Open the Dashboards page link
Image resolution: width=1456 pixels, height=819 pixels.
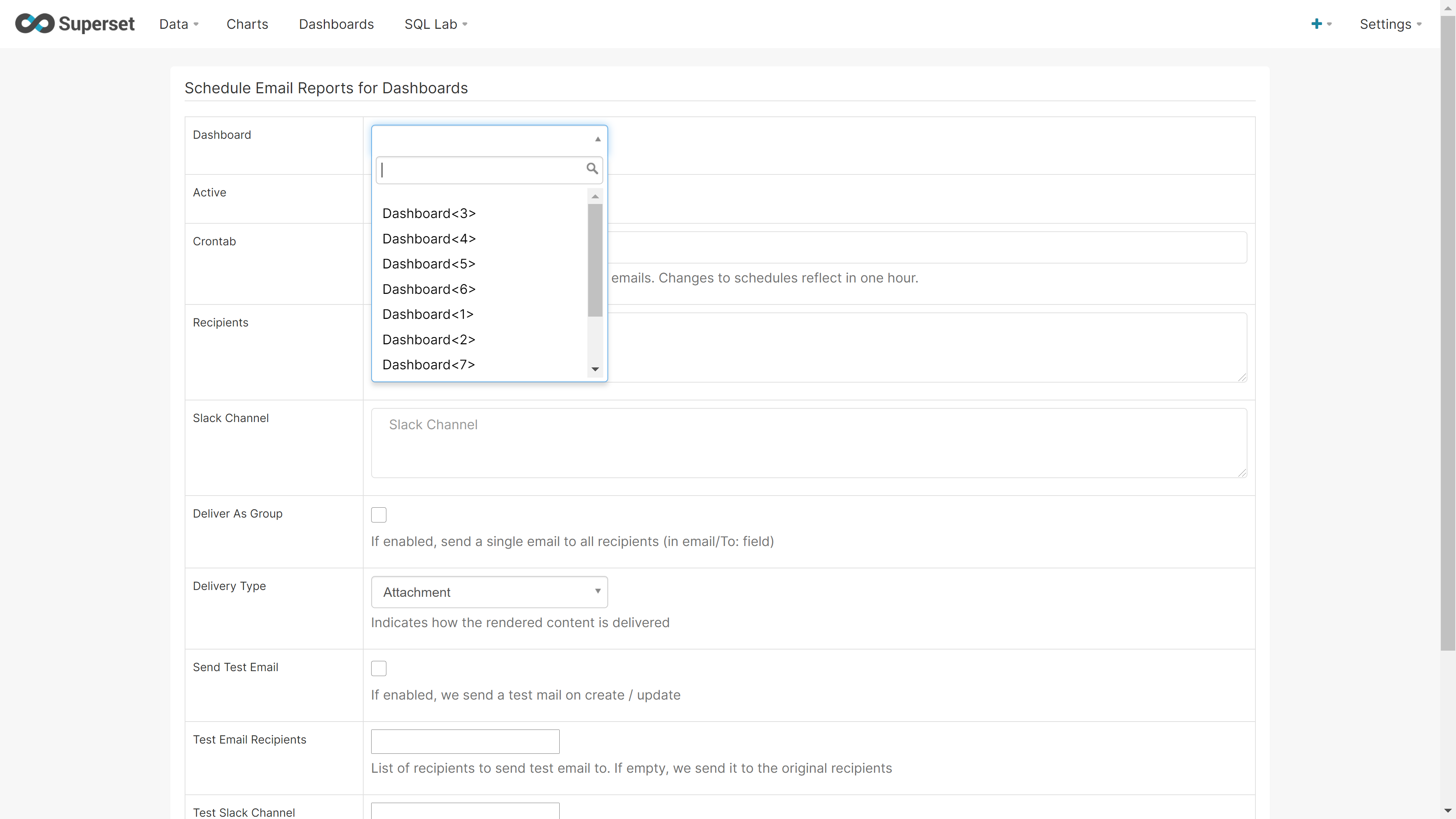click(x=336, y=24)
